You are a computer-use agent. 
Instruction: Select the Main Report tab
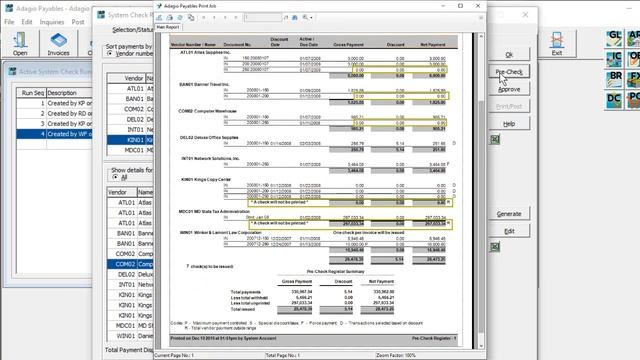pos(168,27)
